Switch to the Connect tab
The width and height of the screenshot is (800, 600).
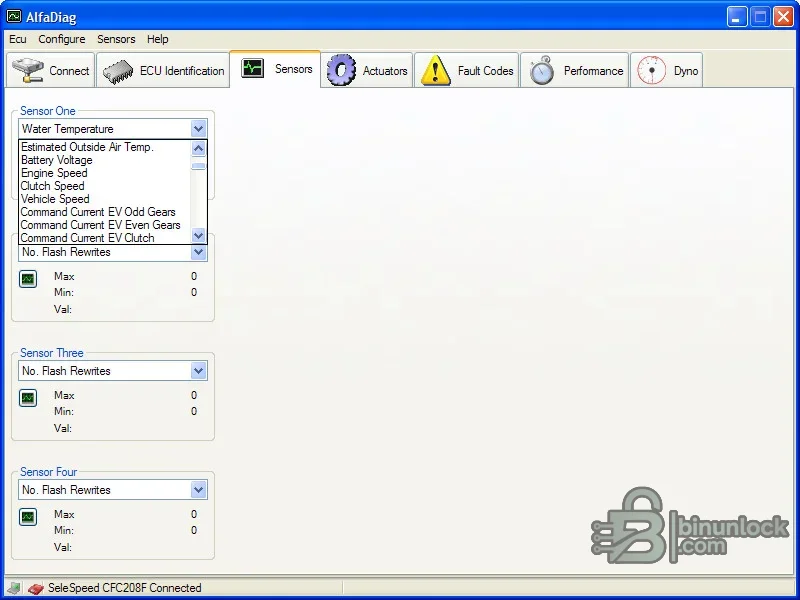tap(51, 70)
